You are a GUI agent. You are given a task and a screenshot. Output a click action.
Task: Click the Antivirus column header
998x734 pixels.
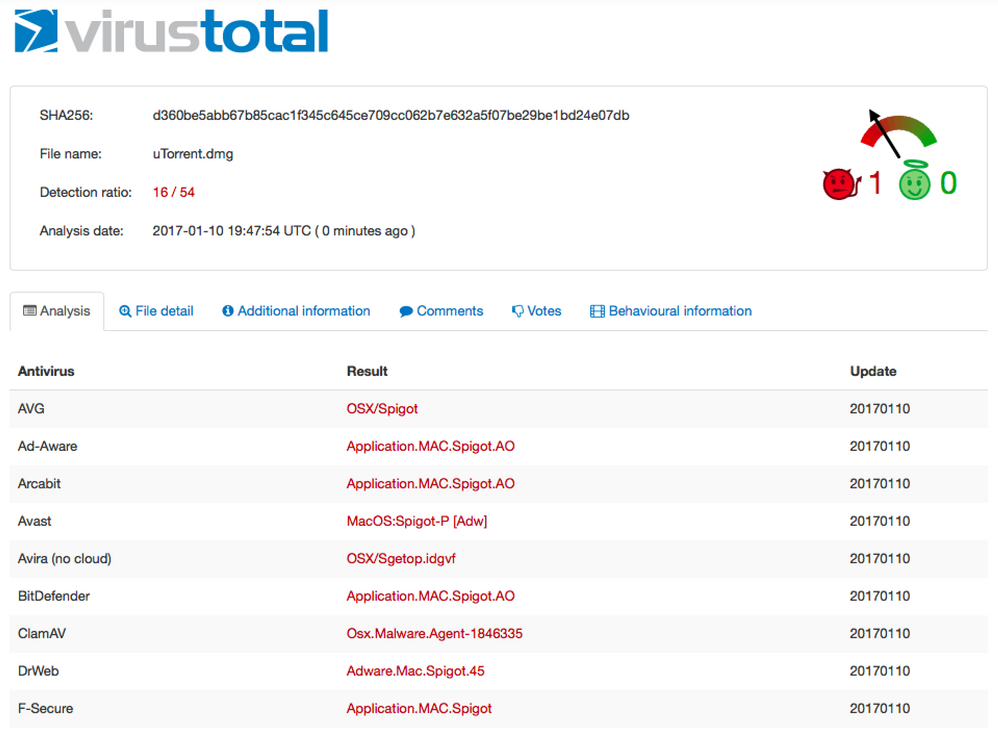click(46, 371)
